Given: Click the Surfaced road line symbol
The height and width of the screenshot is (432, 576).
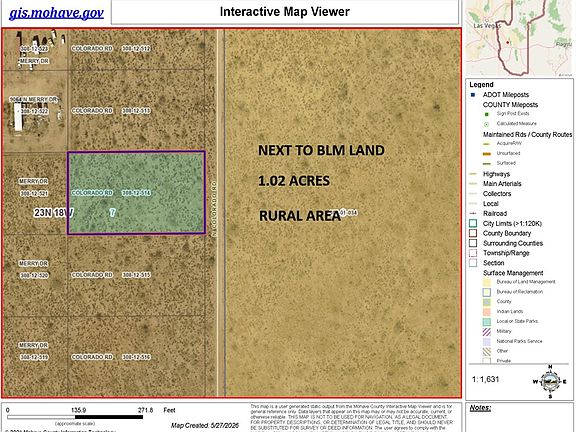Looking at the screenshot, I should [487, 163].
